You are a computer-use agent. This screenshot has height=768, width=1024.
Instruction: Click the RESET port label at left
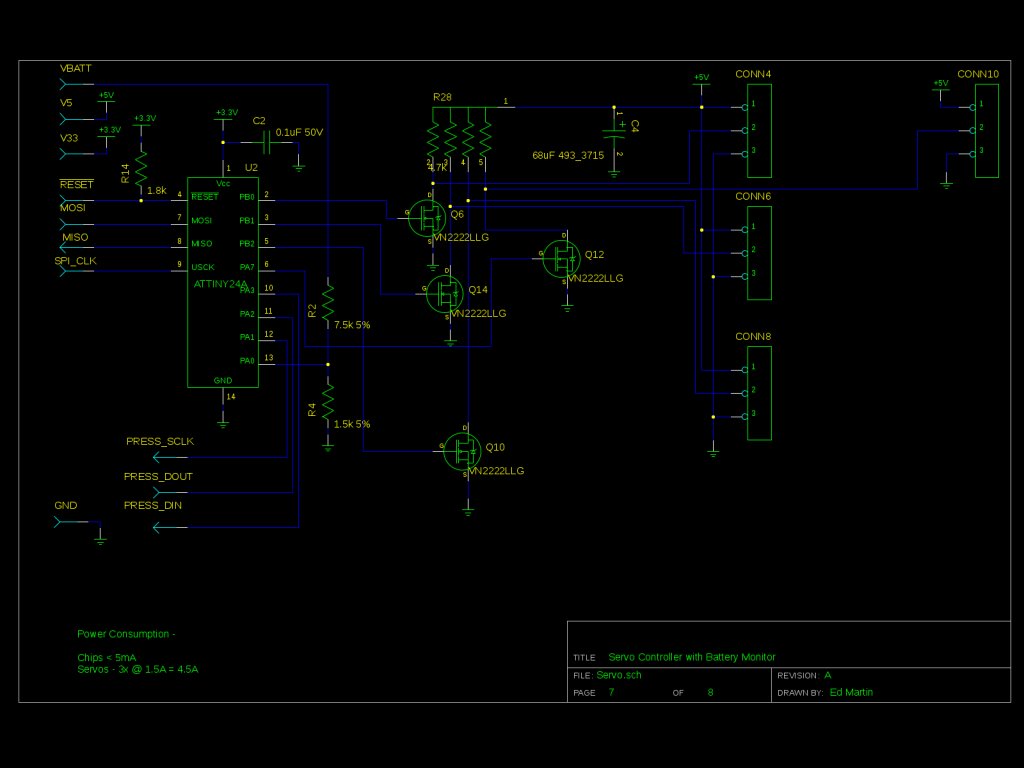(76, 185)
